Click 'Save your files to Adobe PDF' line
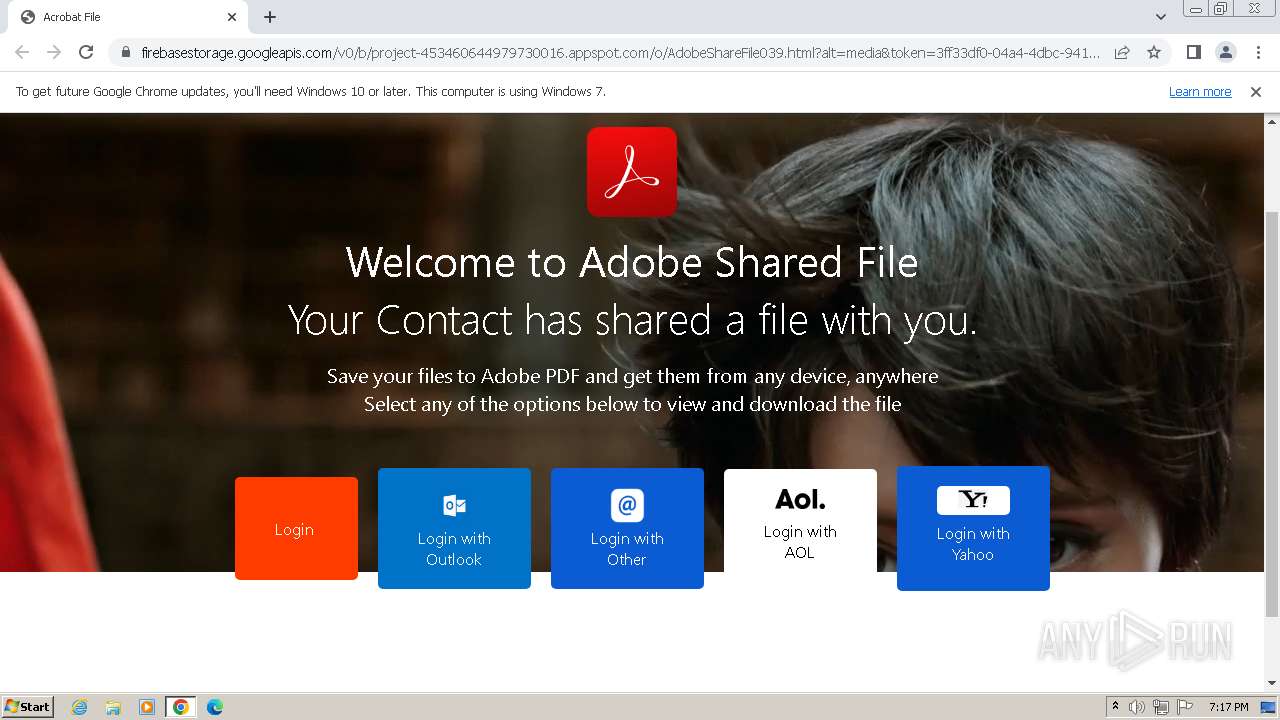1280x720 pixels. (x=632, y=377)
